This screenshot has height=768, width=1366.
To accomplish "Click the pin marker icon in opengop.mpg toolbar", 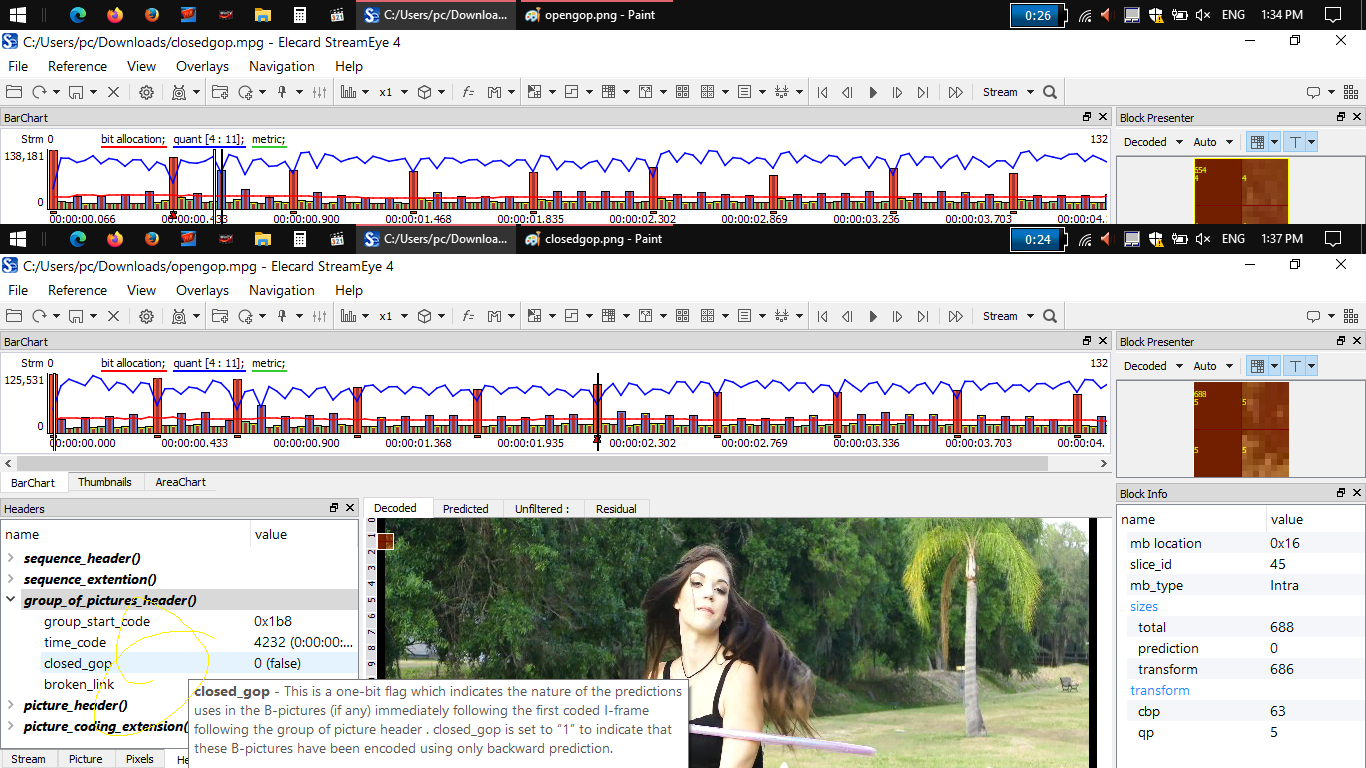I will click(x=283, y=316).
